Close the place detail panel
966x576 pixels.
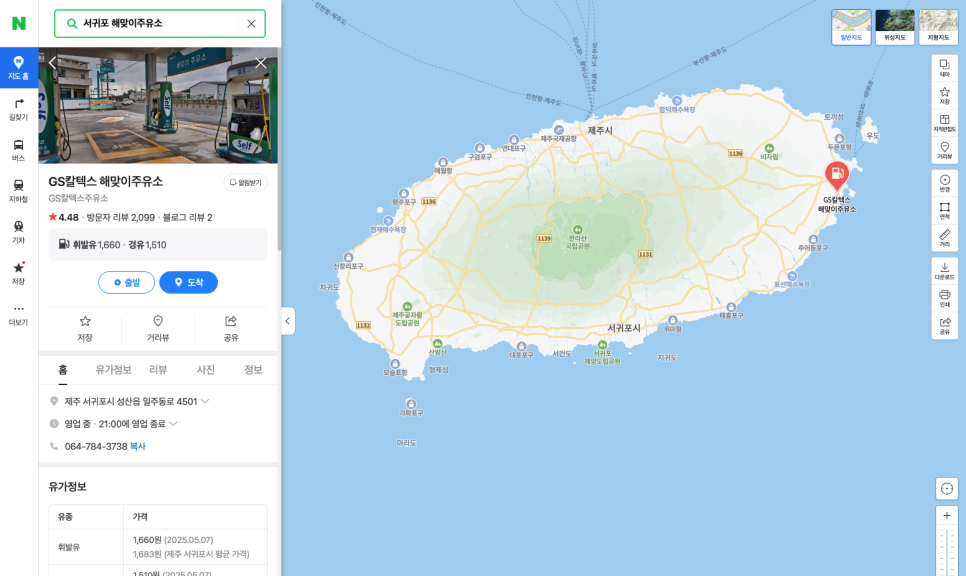coord(261,62)
